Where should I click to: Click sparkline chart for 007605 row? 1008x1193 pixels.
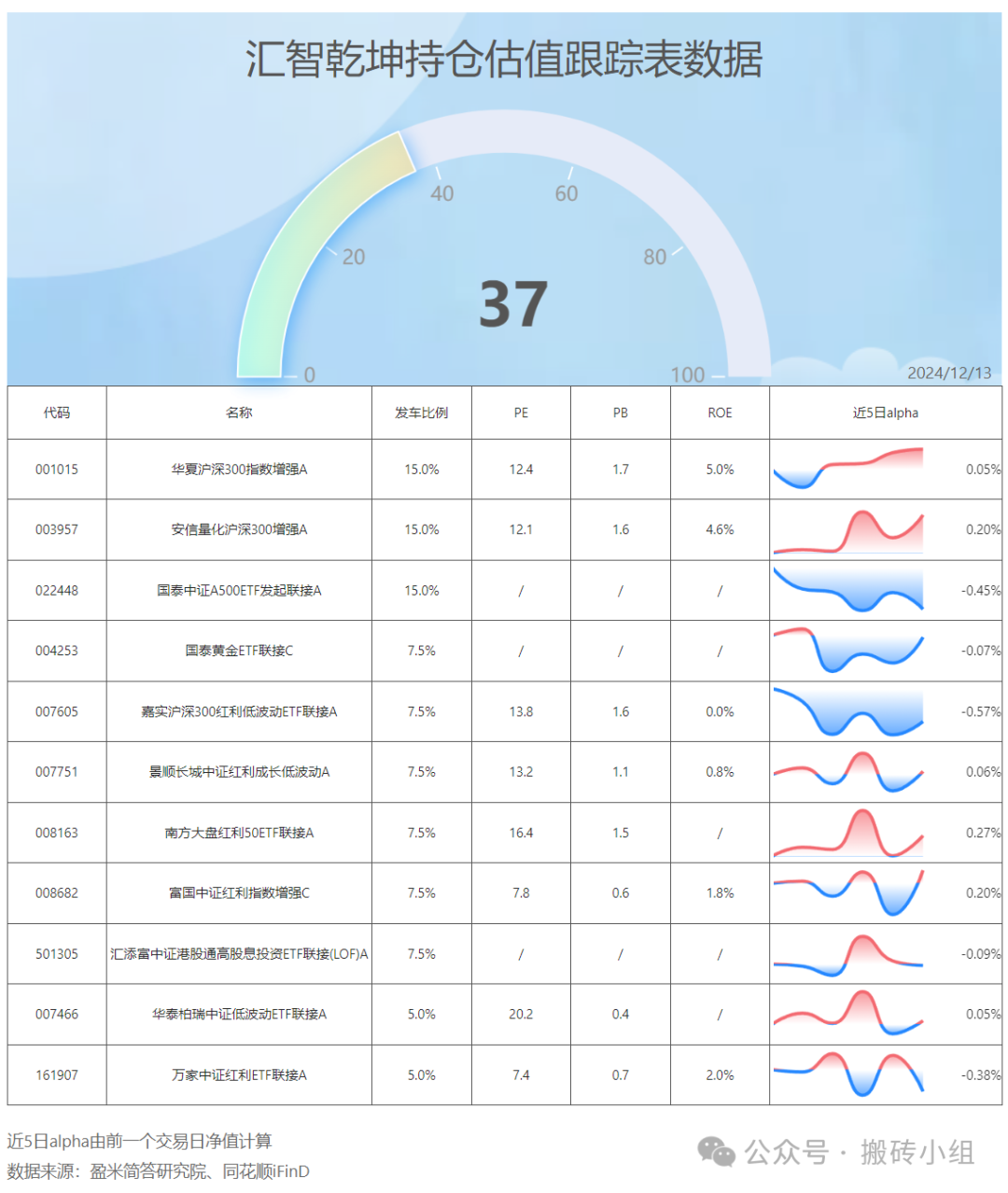pos(848,712)
